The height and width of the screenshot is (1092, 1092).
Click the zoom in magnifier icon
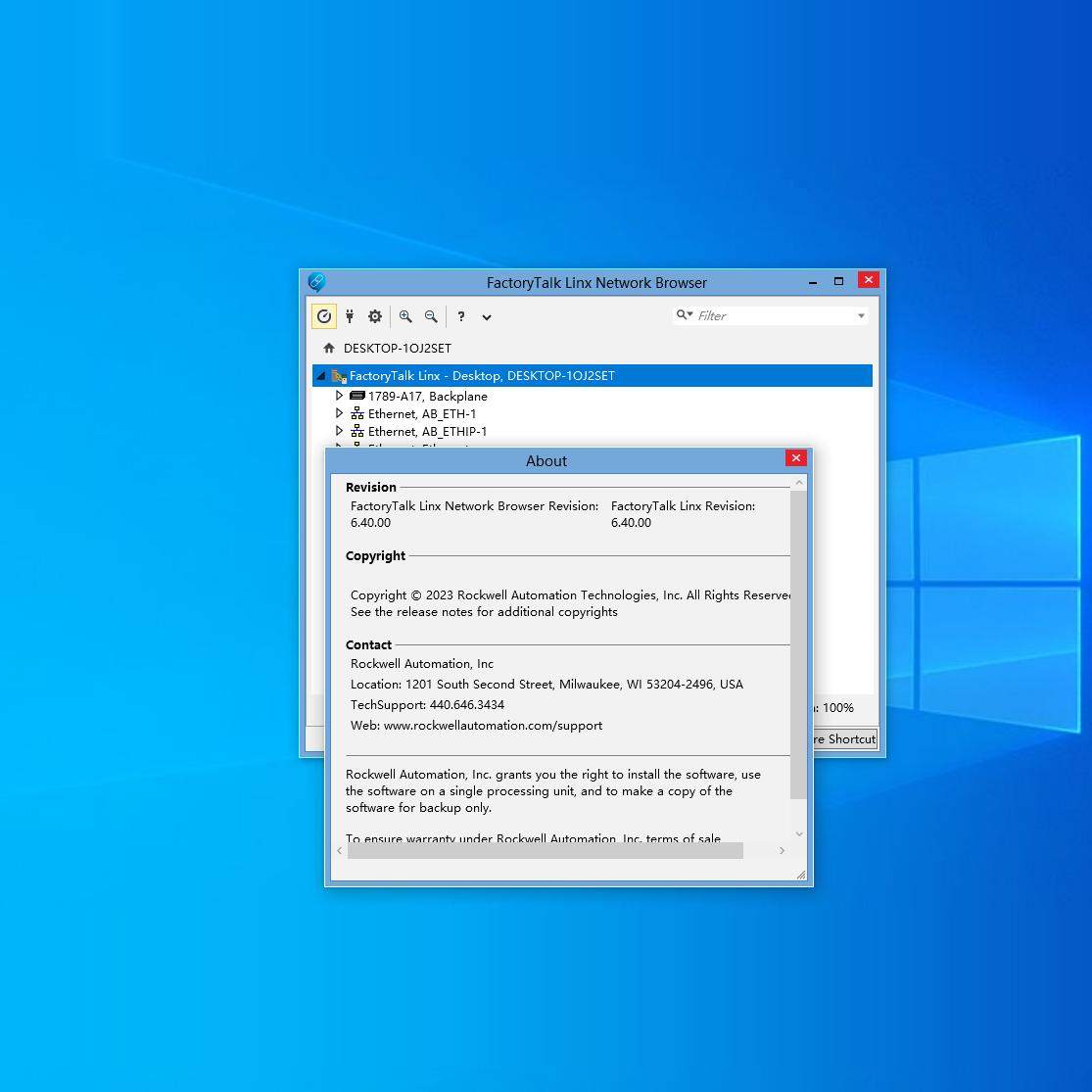[405, 316]
